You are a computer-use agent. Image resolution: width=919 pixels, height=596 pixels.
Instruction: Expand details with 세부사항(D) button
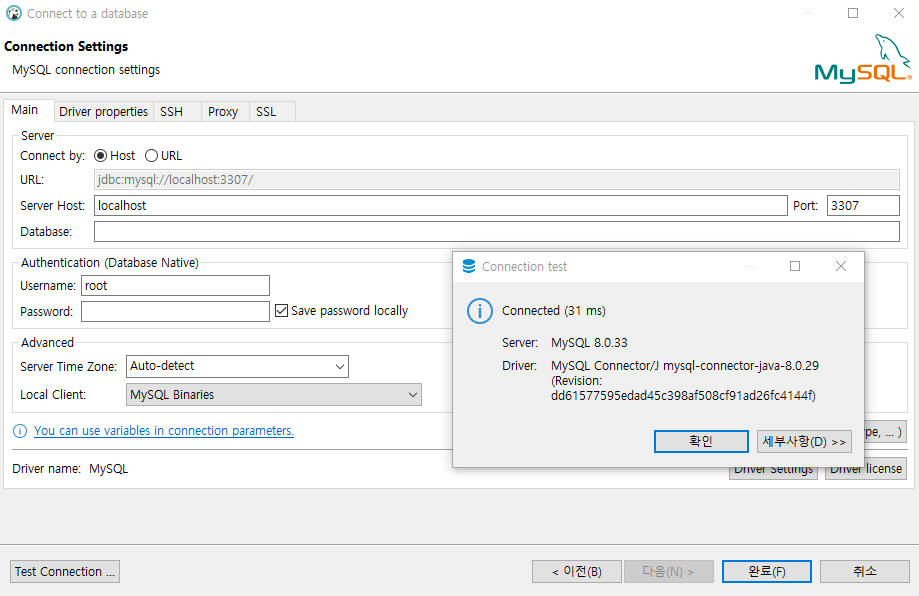pyautogui.click(x=804, y=441)
